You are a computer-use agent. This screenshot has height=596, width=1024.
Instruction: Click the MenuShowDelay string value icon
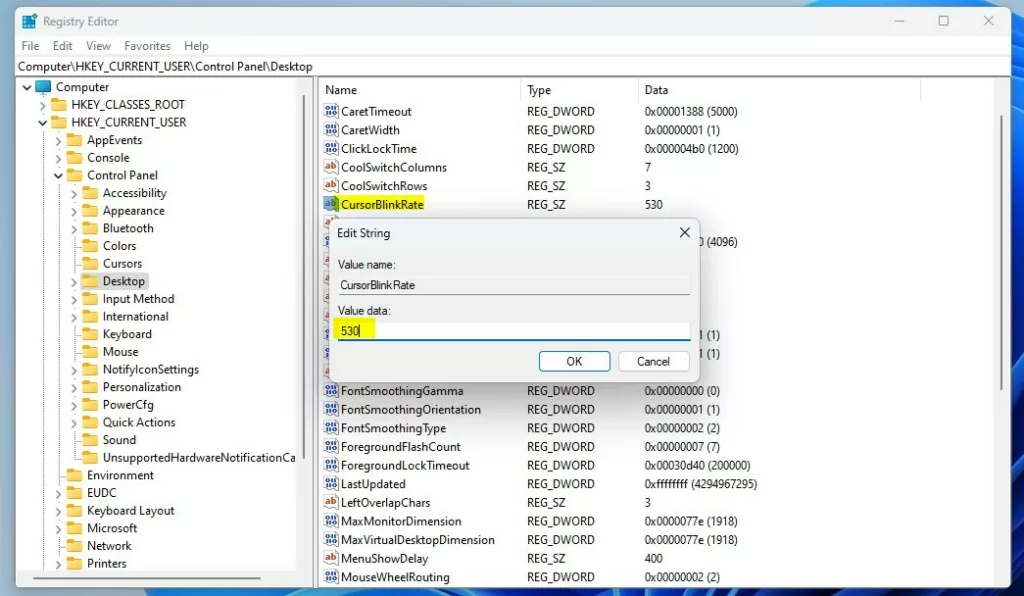[x=331, y=558]
